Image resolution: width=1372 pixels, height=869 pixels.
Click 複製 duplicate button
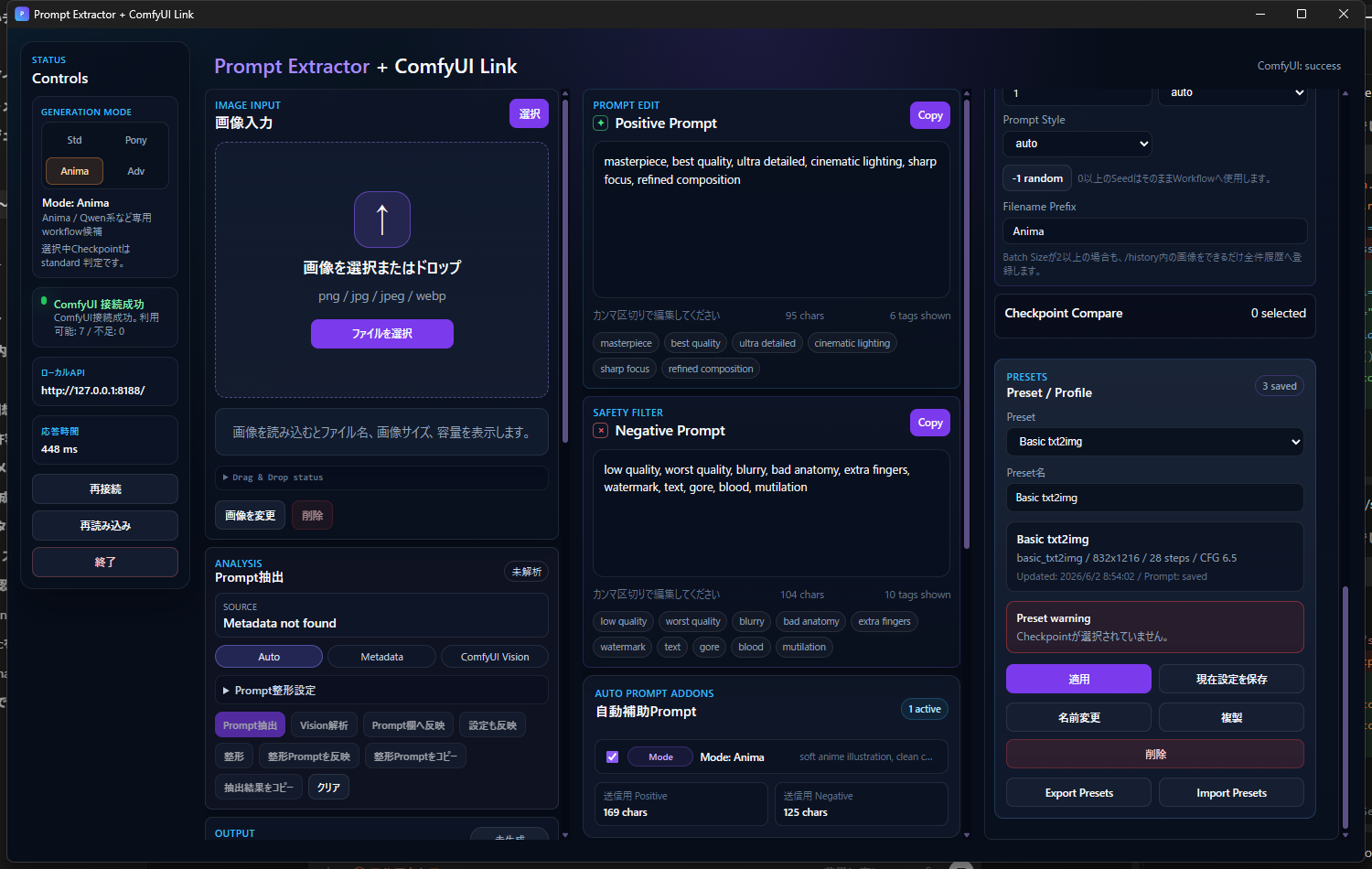click(1231, 718)
